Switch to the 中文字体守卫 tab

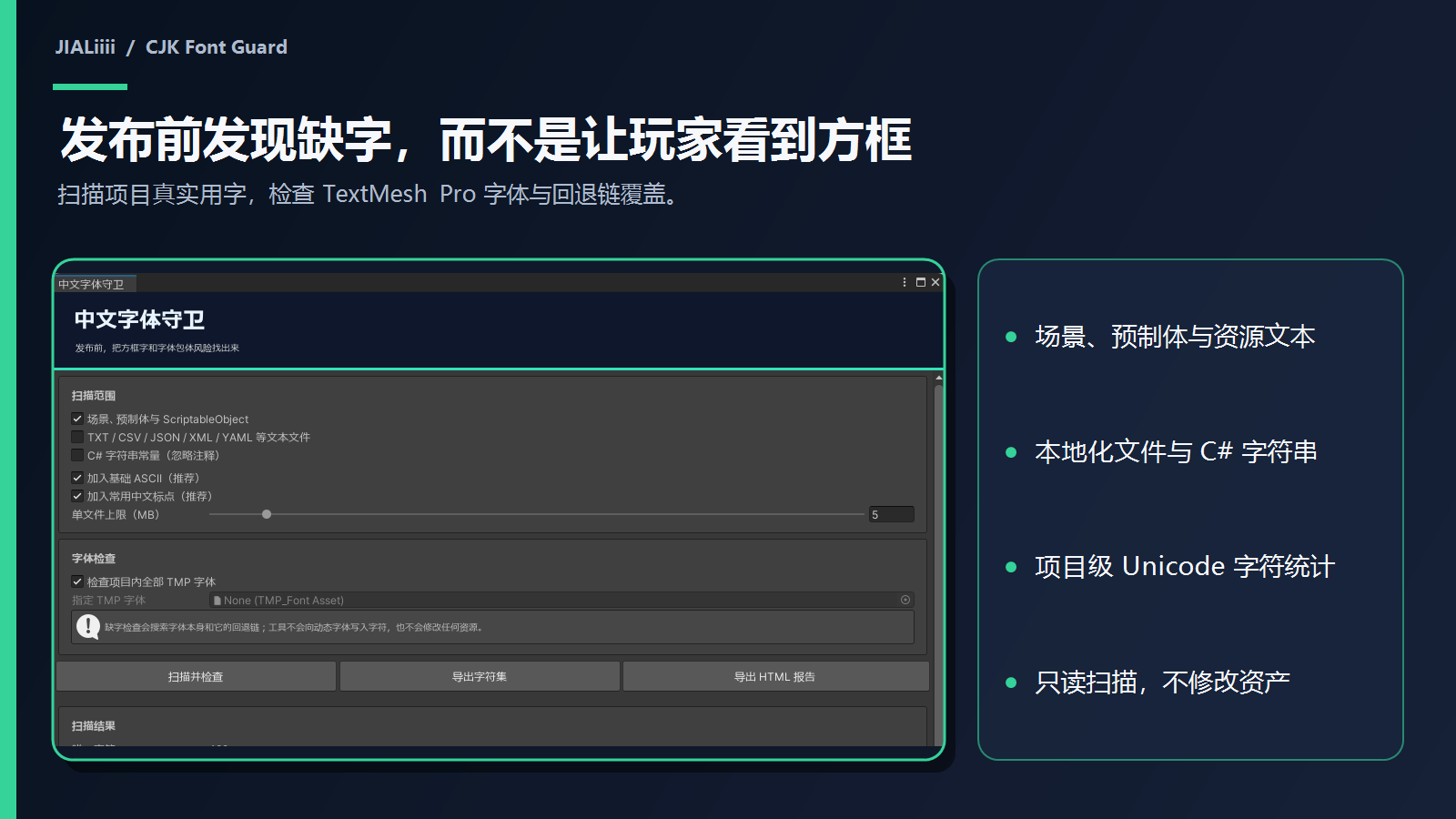pos(95,284)
